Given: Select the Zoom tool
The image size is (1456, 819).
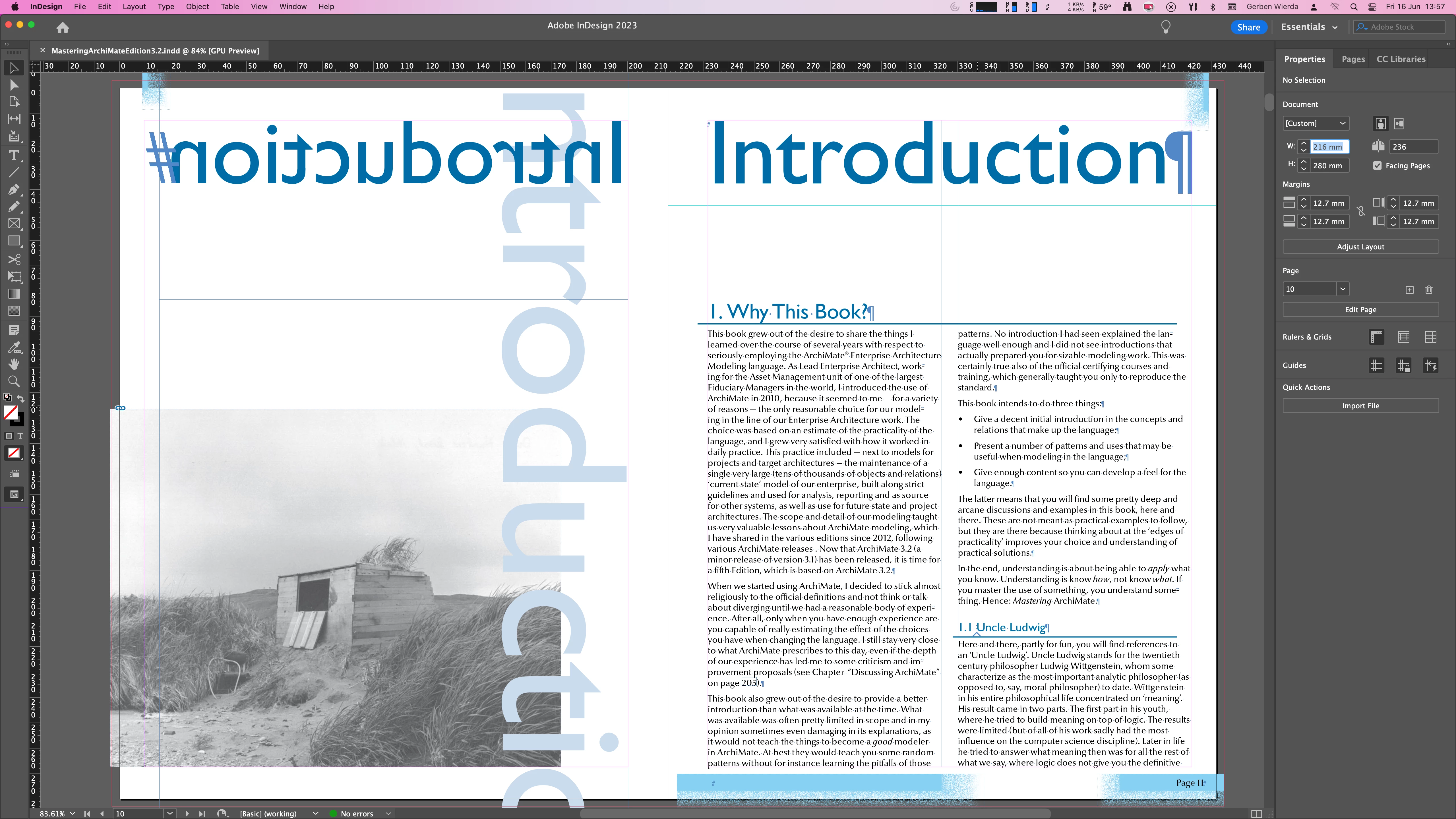Looking at the screenshot, I should click(x=14, y=382).
